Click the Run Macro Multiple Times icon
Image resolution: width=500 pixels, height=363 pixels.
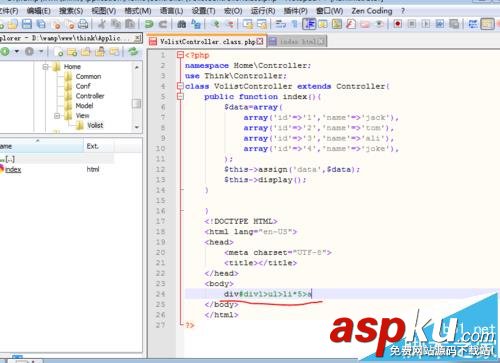(440, 24)
